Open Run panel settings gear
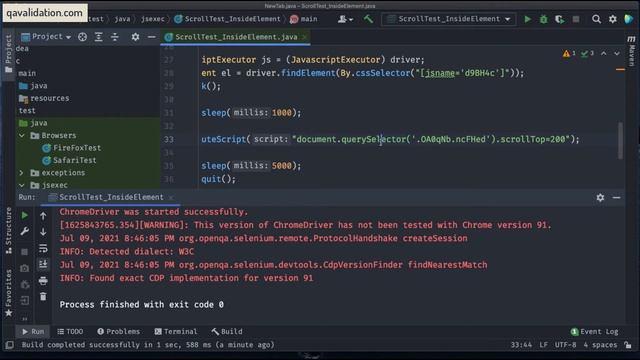640x360 pixels. coord(600,198)
